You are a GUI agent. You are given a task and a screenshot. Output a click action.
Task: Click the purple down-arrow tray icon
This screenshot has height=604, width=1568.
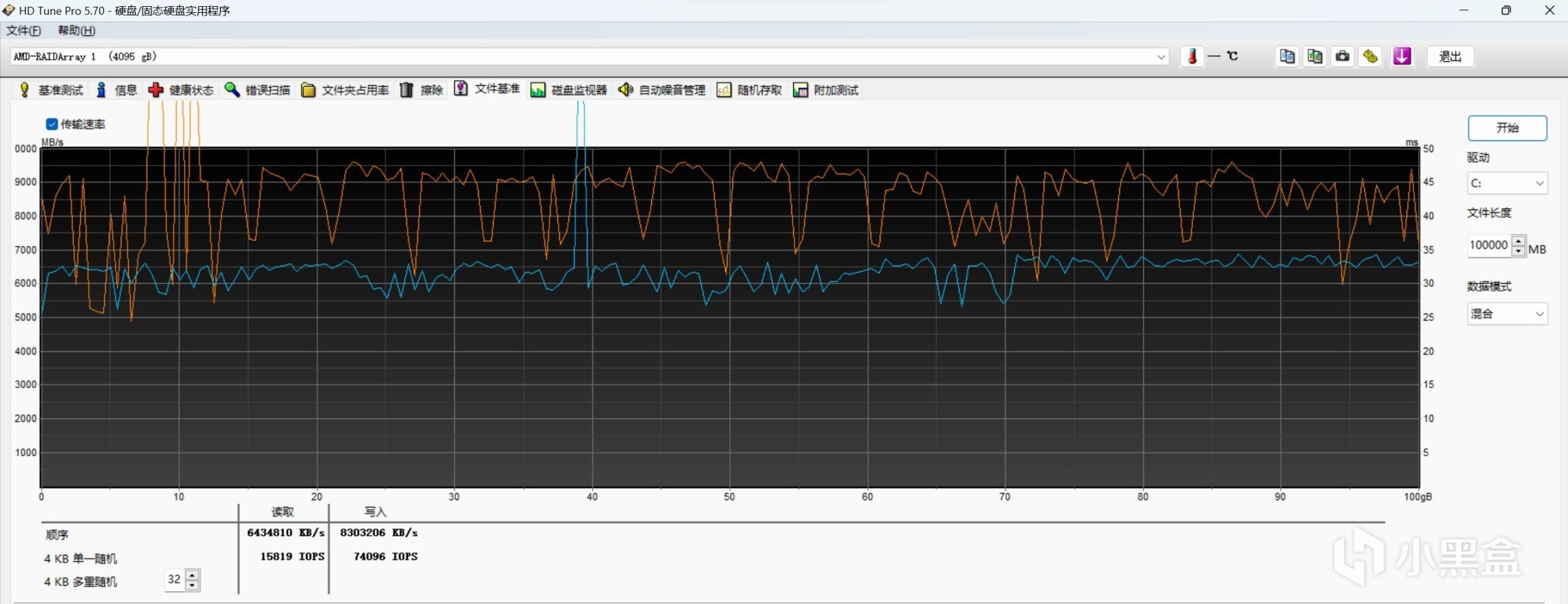1402,57
